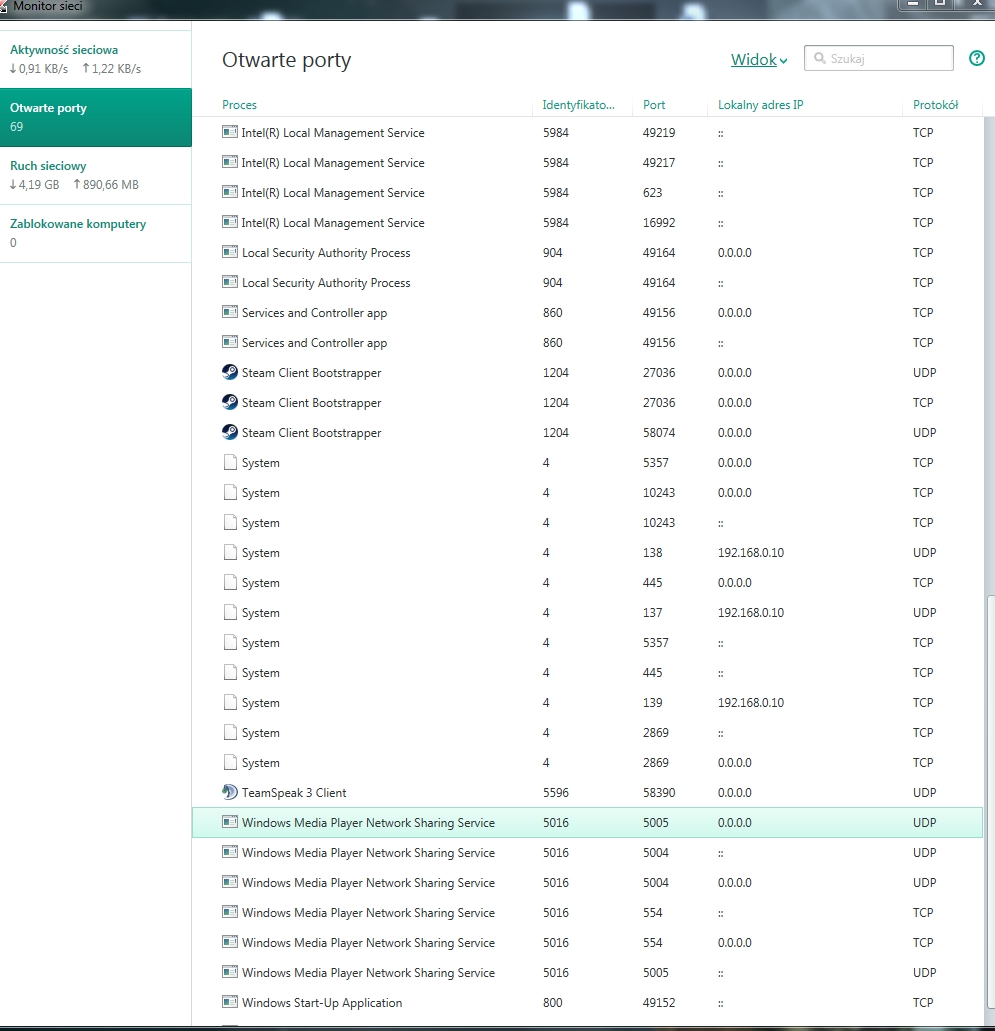995x1031 pixels.
Task: Open the help question mark icon
Action: tap(977, 59)
